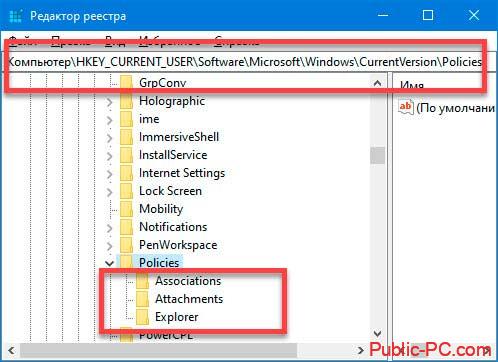Minimize the Редактор реестра window

coord(383,15)
